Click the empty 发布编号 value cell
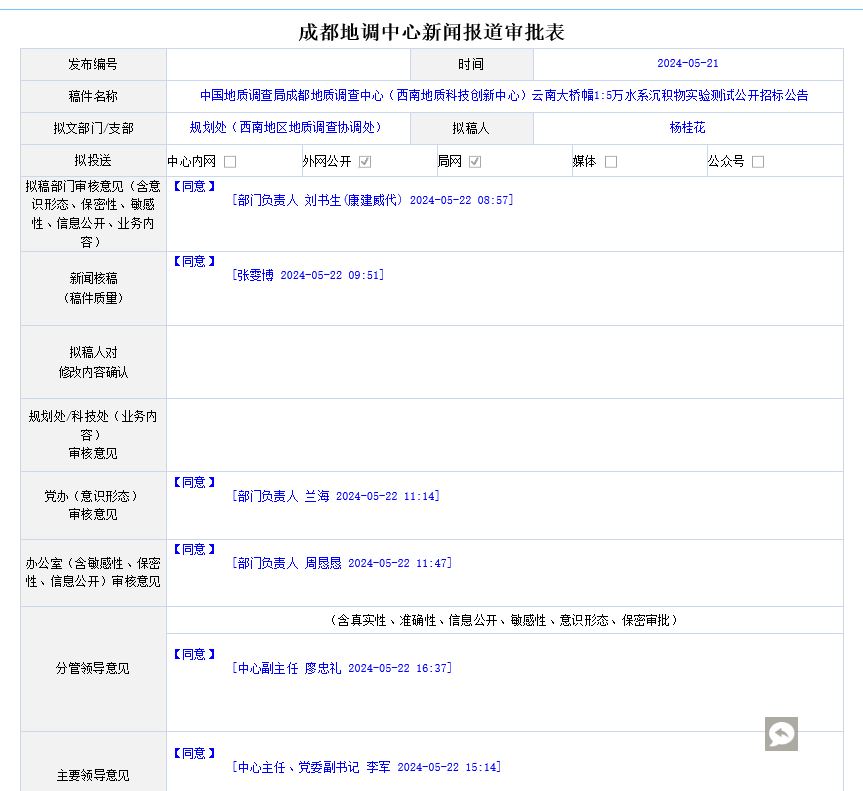This screenshot has width=863, height=791. (288, 64)
